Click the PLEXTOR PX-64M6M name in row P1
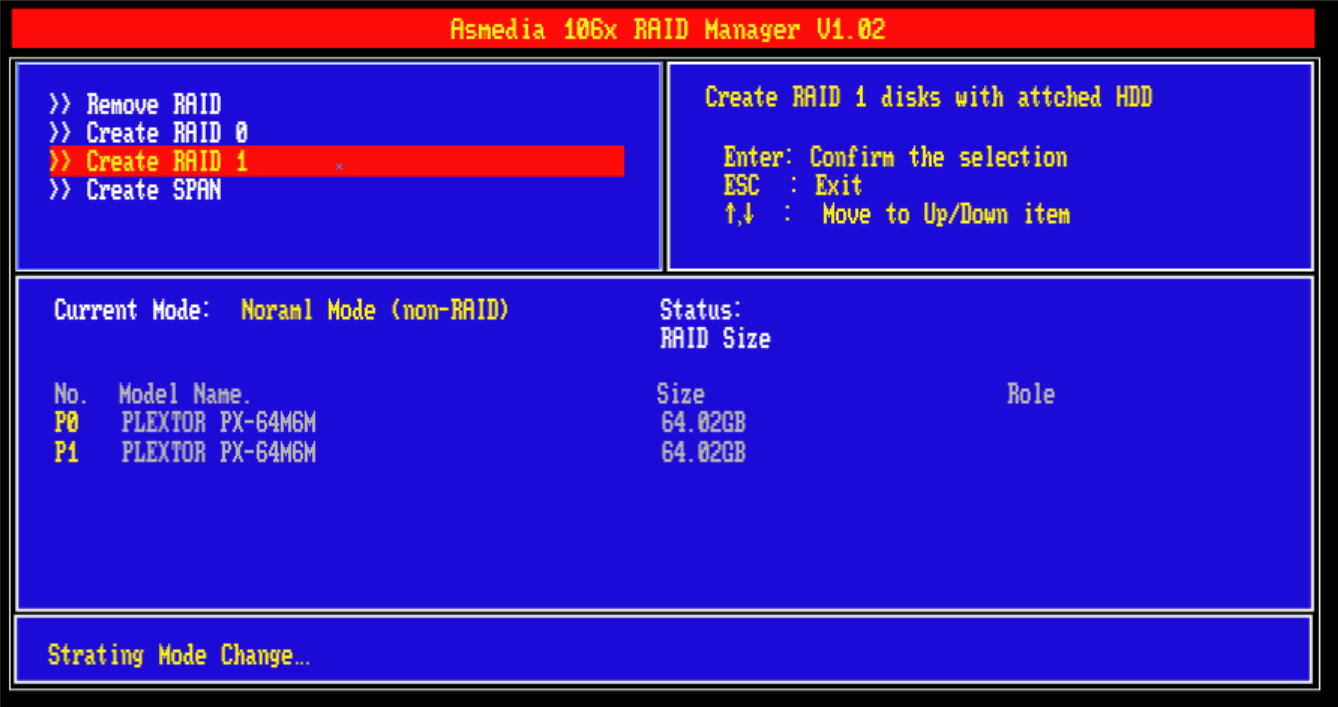Viewport: 1338px width, 707px height. [x=219, y=453]
